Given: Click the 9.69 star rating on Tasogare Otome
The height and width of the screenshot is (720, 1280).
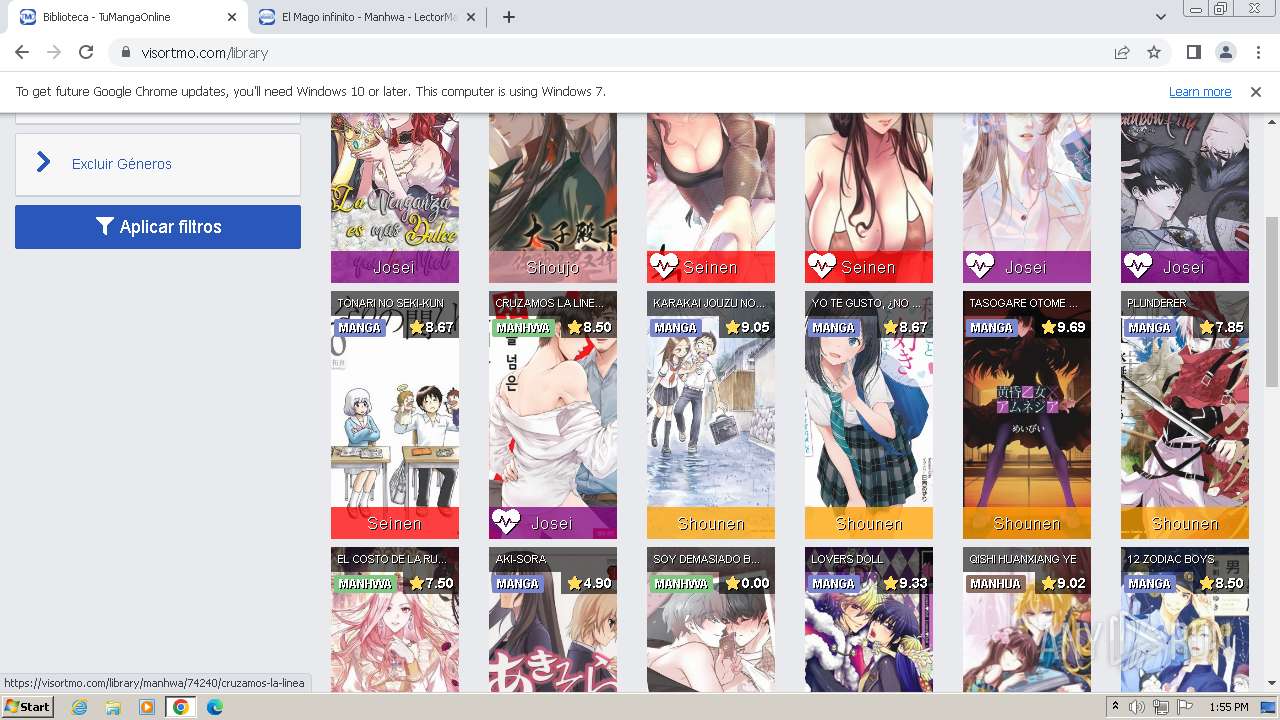Looking at the screenshot, I should tap(1063, 327).
